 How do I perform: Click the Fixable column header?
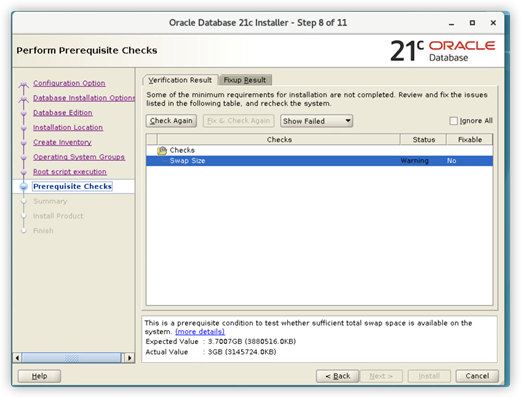pyautogui.click(x=470, y=139)
